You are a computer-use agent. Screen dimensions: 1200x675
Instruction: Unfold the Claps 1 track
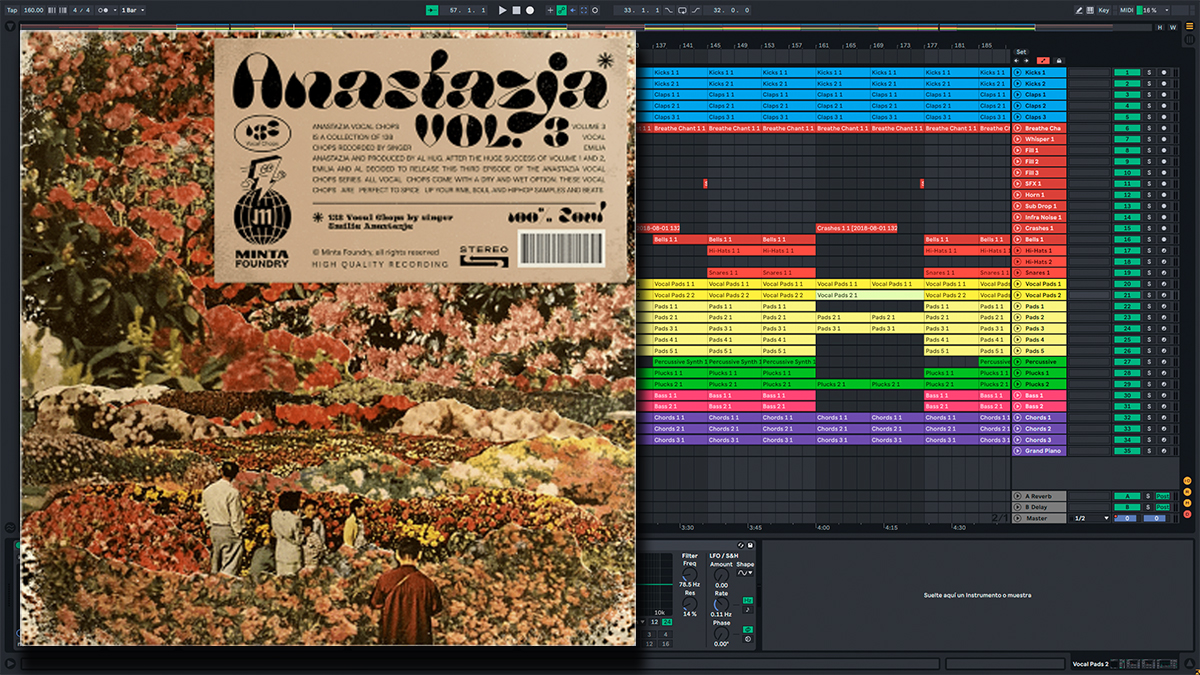tap(1018, 95)
